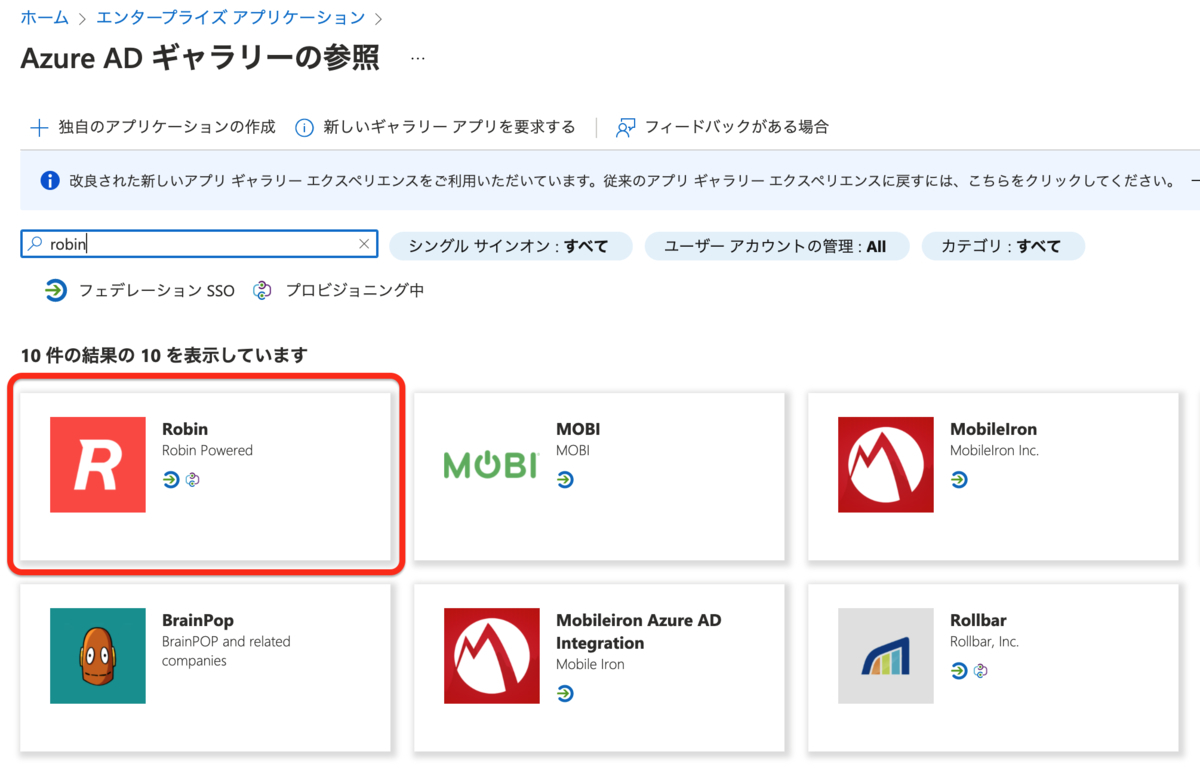Click the plus icon for 独自のアプリケーションの作成
This screenshot has width=1200, height=773.
39,127
